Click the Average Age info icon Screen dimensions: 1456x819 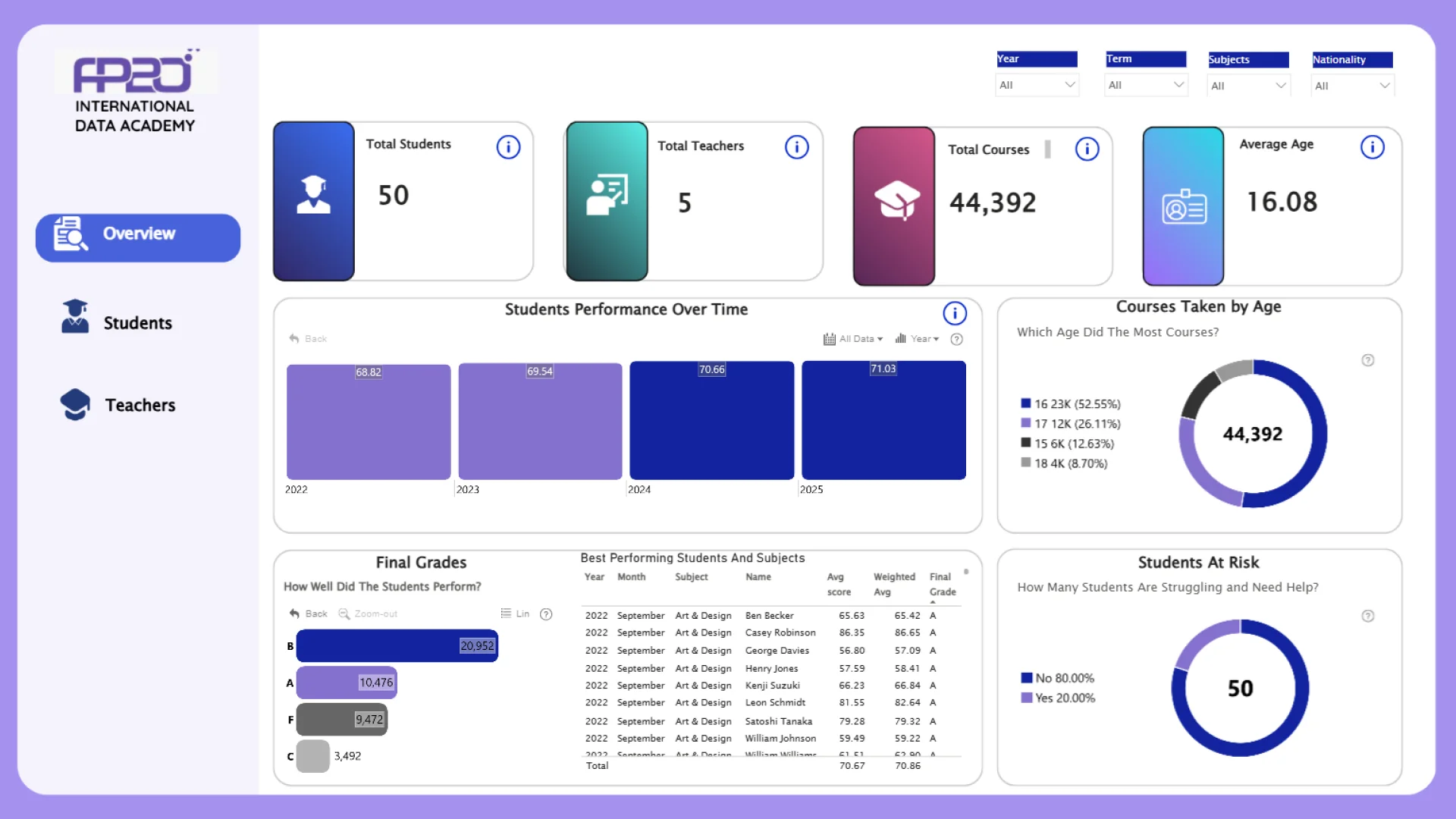coord(1372,147)
